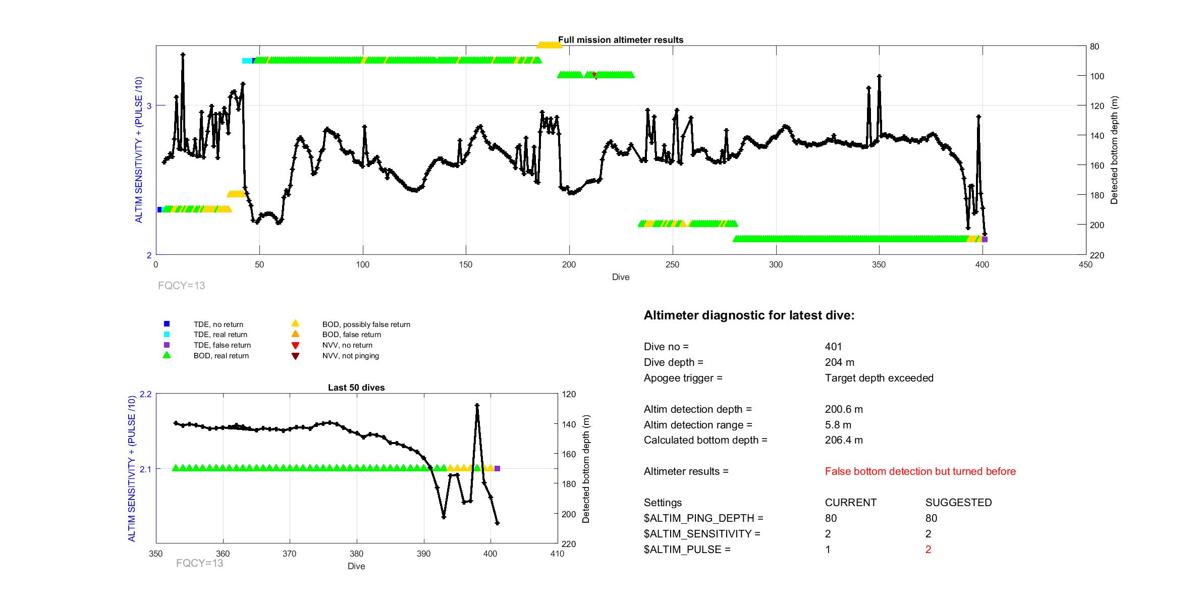Click the left y-axis tick "2.2" on the Last 50 dives plot
The height and width of the screenshot is (611, 1200).
point(145,394)
